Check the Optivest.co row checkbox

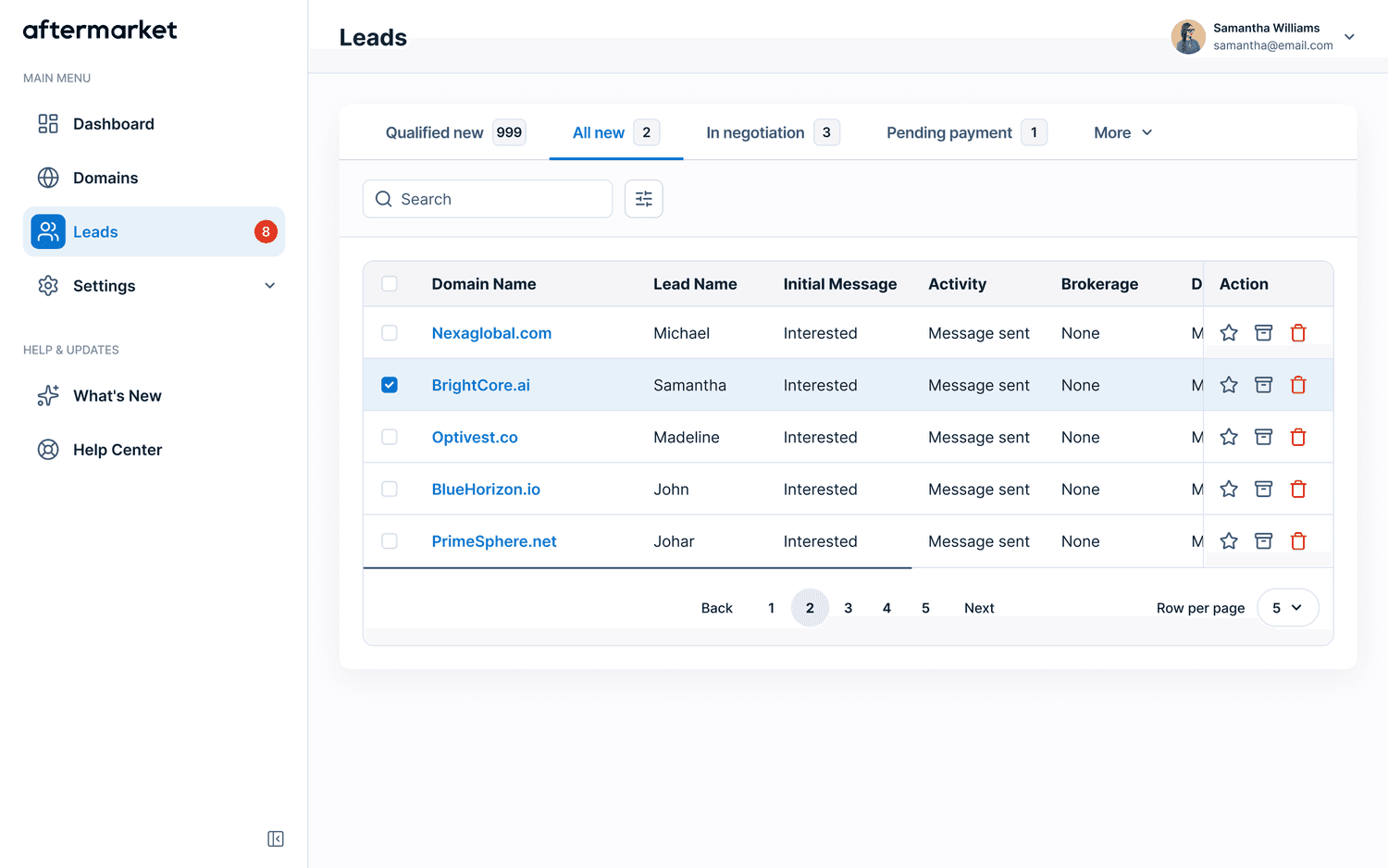click(390, 437)
